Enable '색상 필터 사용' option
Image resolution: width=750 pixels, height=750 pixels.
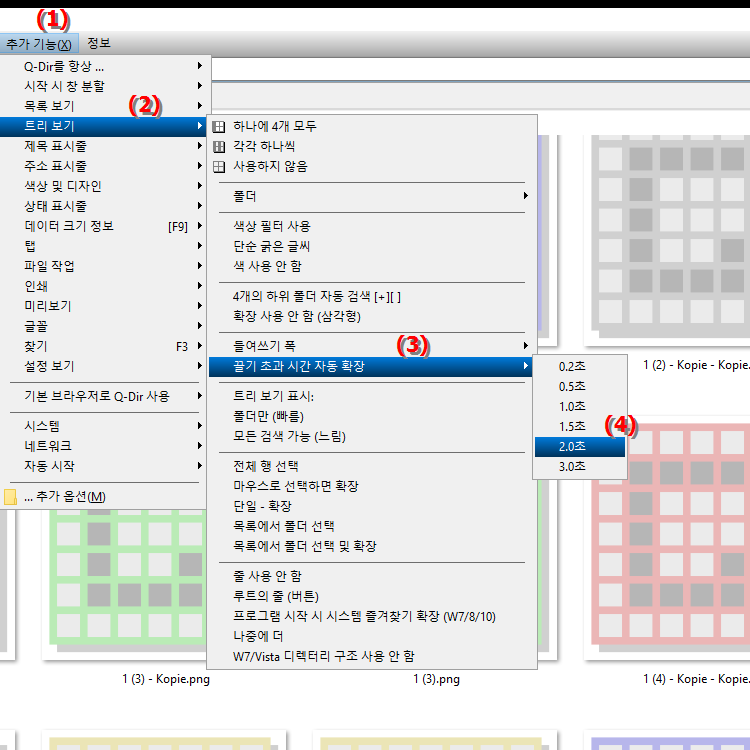[x=372, y=226]
